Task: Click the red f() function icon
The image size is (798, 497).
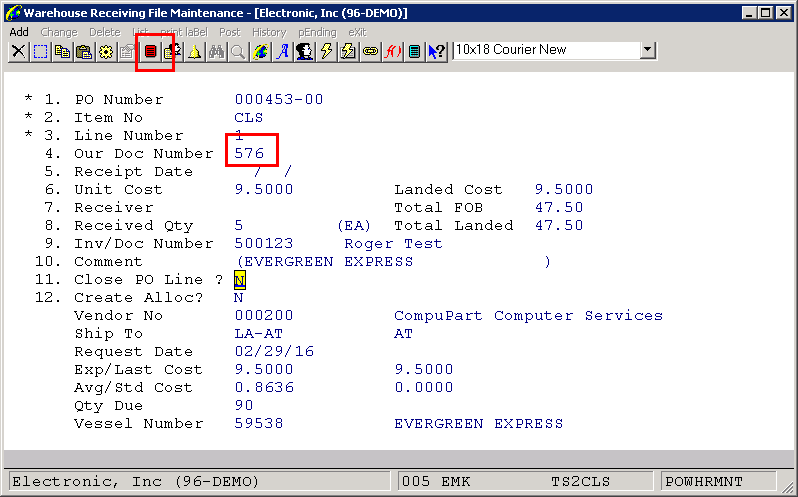Action: [x=392, y=51]
